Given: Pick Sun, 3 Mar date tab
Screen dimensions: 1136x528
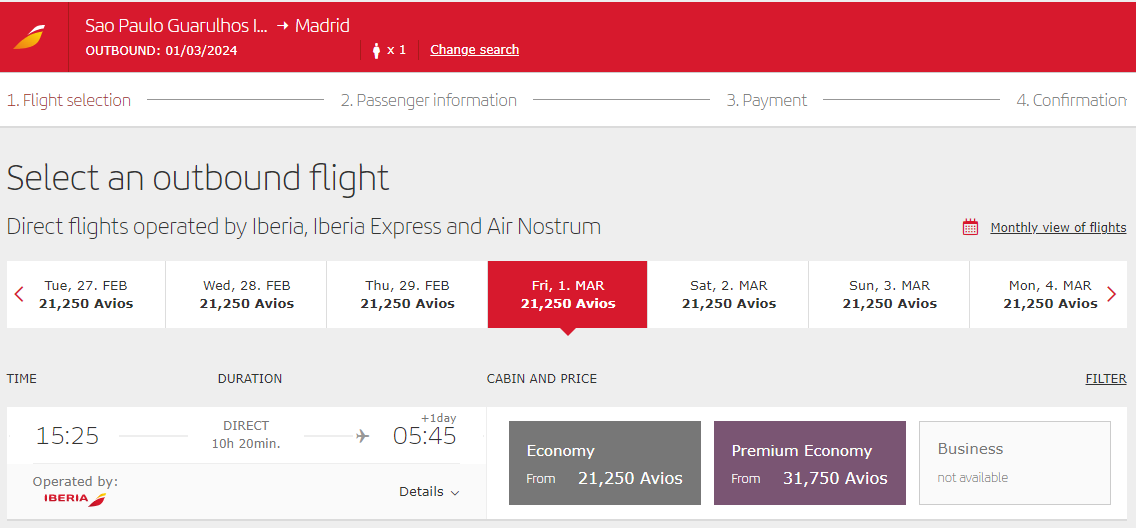Looking at the screenshot, I should pyautogui.click(x=889, y=294).
